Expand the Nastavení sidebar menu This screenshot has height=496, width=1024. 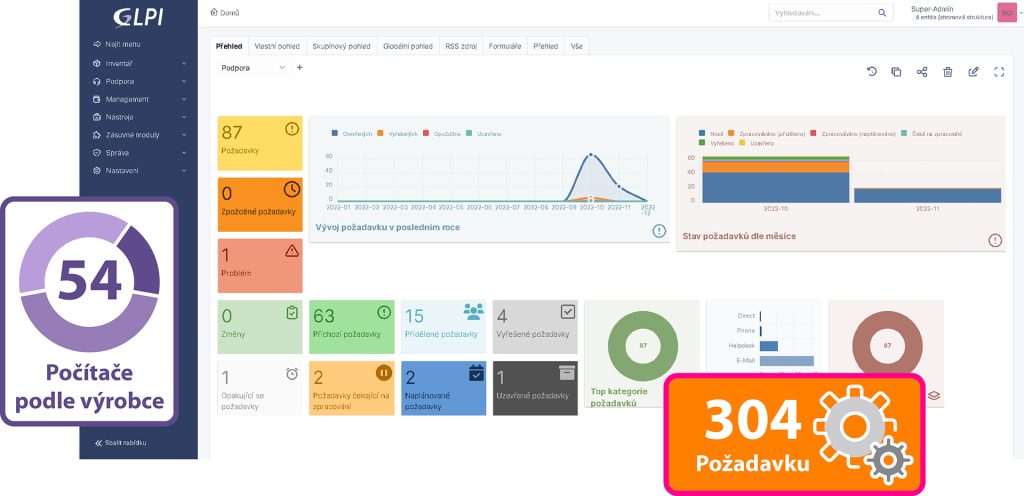tap(138, 171)
